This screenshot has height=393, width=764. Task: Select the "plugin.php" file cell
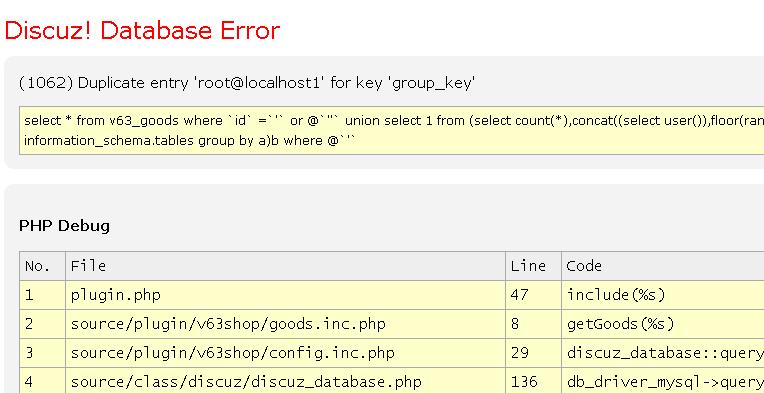point(285,295)
